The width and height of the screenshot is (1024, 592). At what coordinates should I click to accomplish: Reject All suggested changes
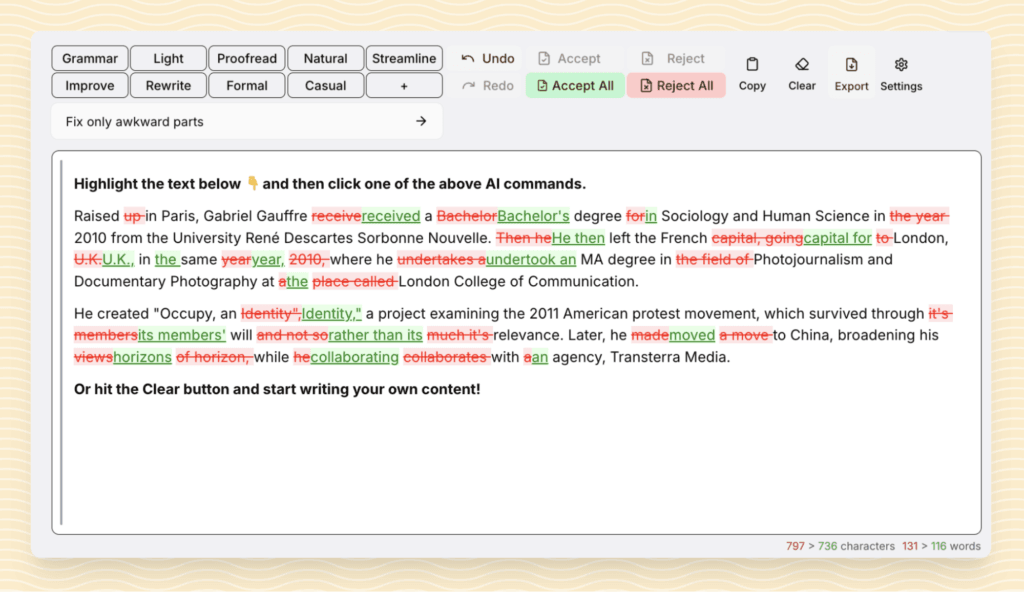coord(676,86)
